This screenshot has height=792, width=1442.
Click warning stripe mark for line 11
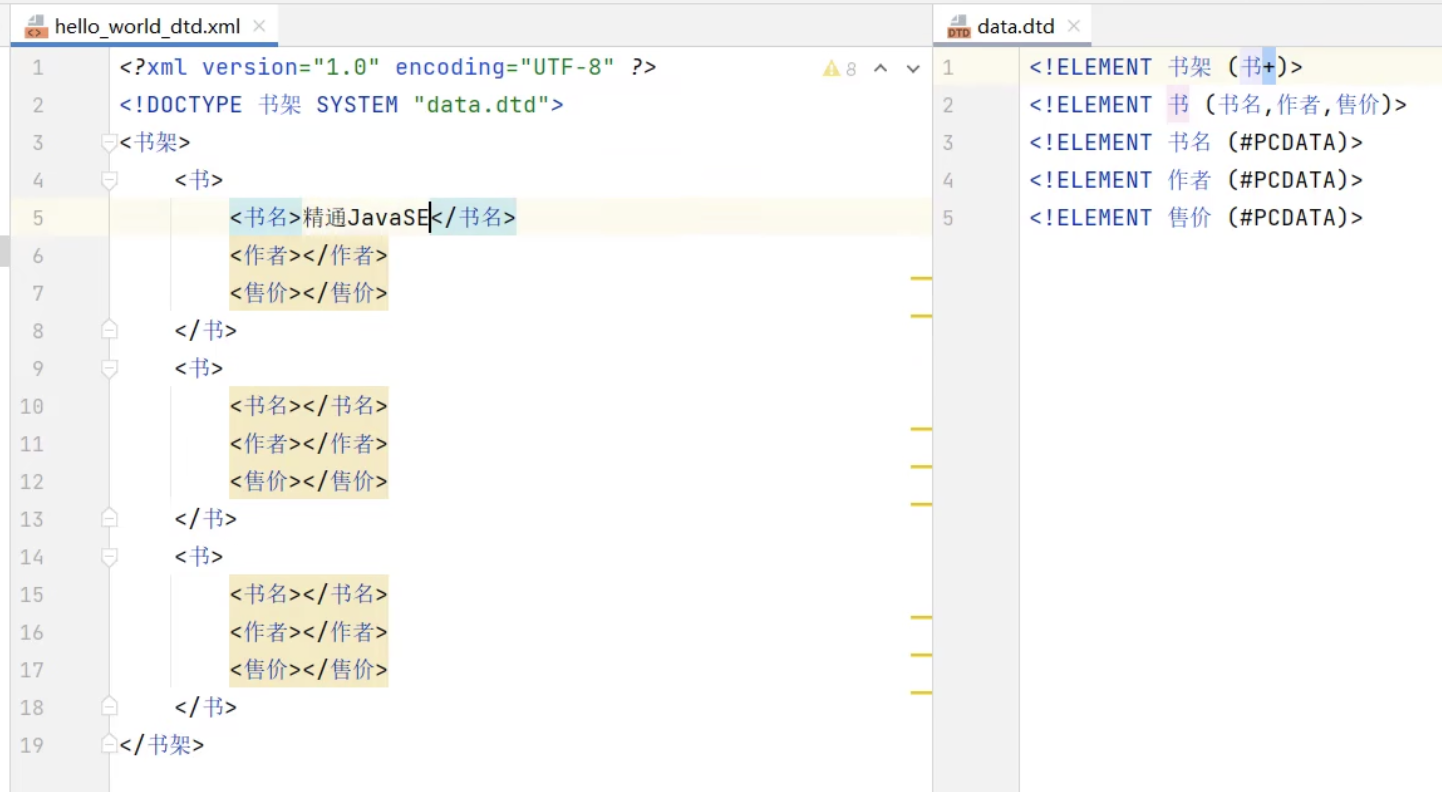click(x=921, y=467)
